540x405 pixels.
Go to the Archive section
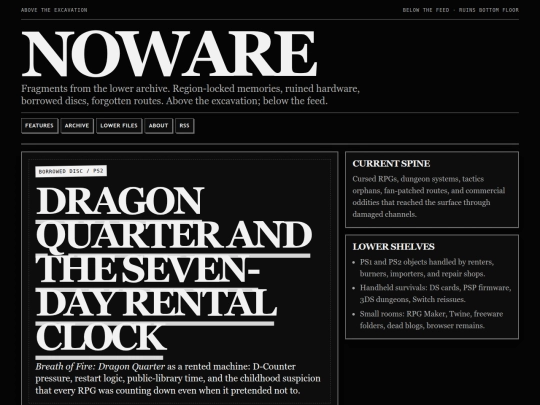click(x=77, y=126)
